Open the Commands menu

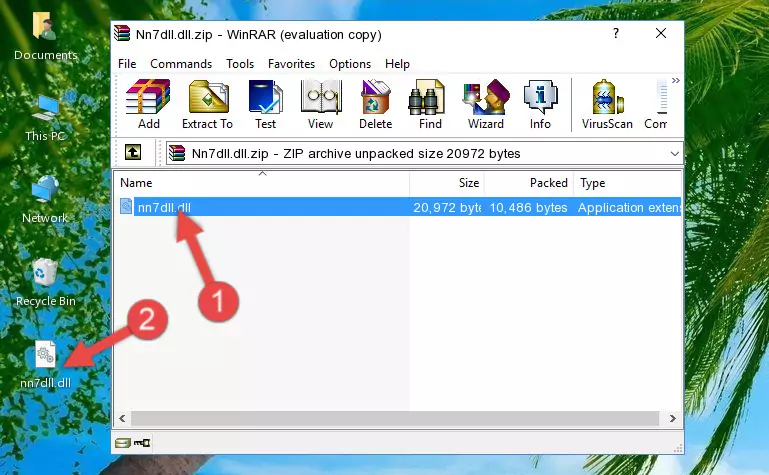181,64
